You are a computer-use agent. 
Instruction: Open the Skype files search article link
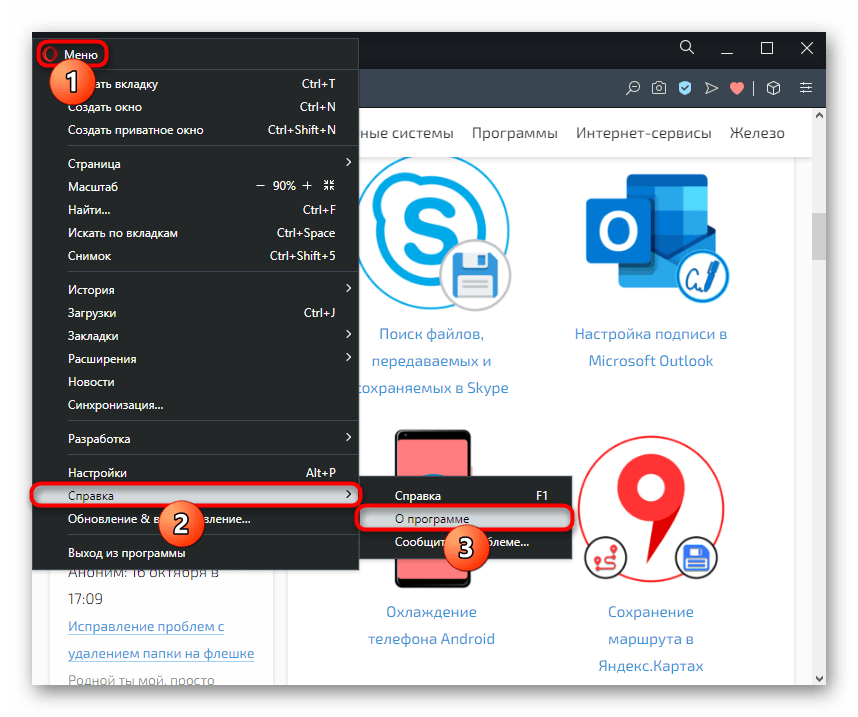[432, 361]
